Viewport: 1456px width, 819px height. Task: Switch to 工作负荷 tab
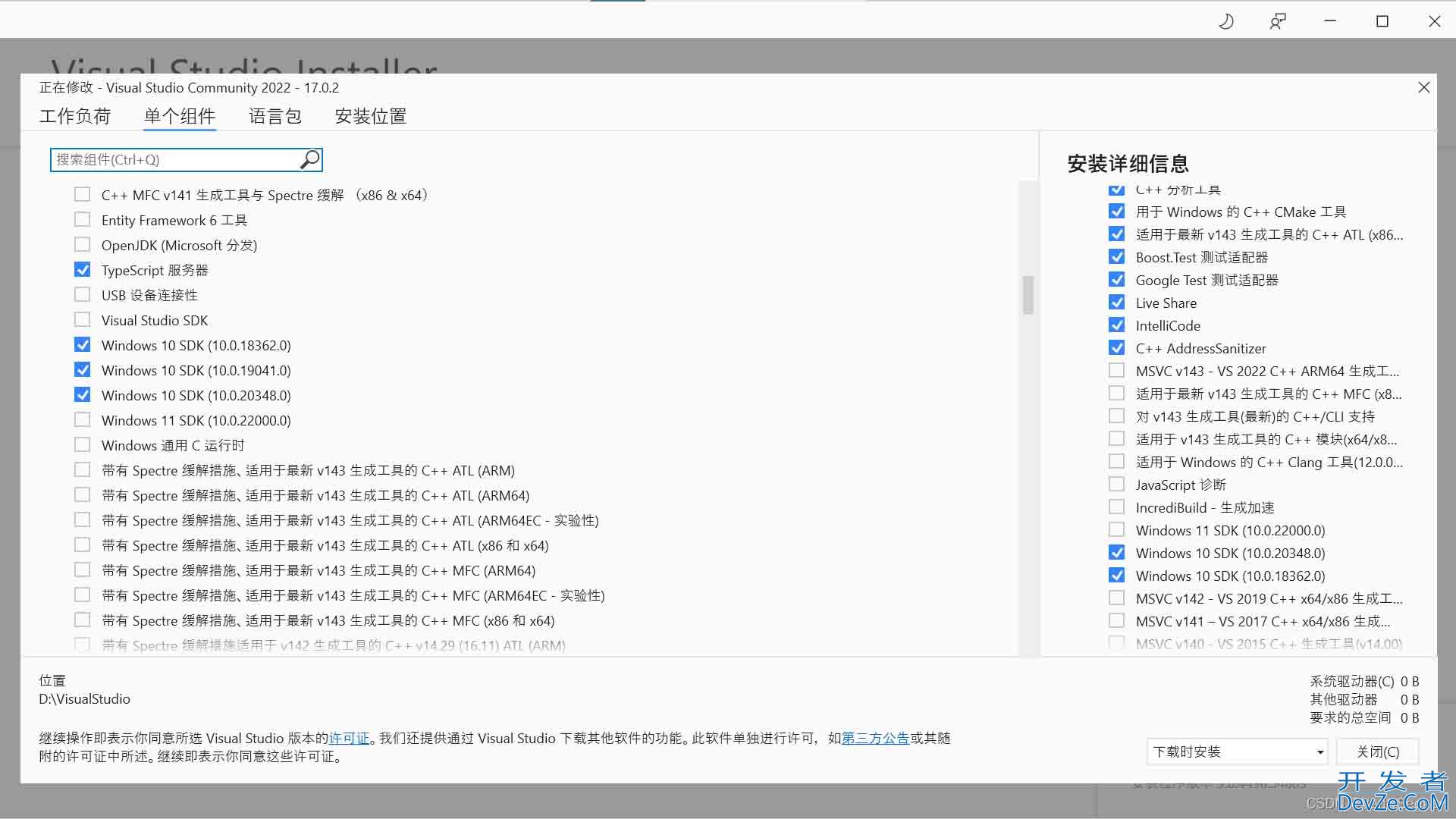click(x=75, y=116)
